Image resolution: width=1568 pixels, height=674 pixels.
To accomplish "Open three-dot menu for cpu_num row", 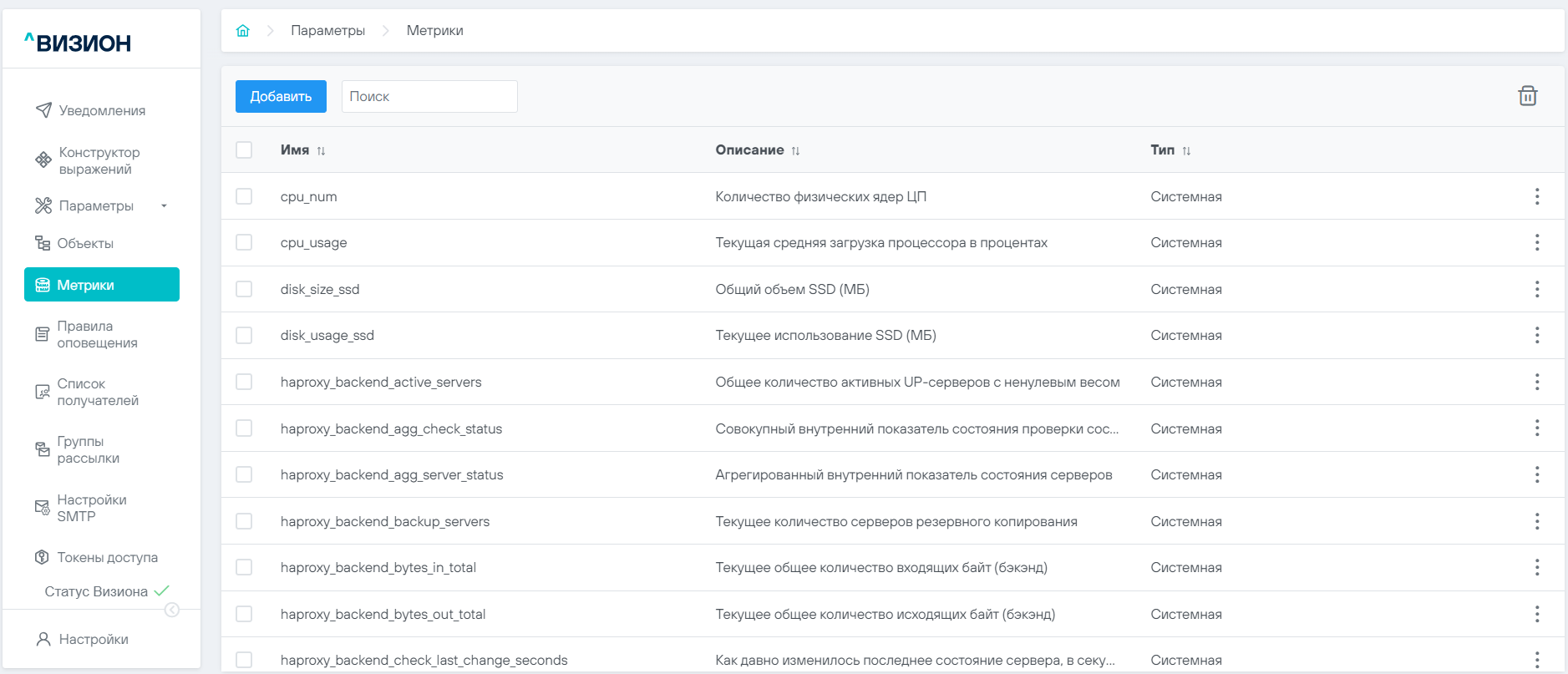I will 1536,196.
